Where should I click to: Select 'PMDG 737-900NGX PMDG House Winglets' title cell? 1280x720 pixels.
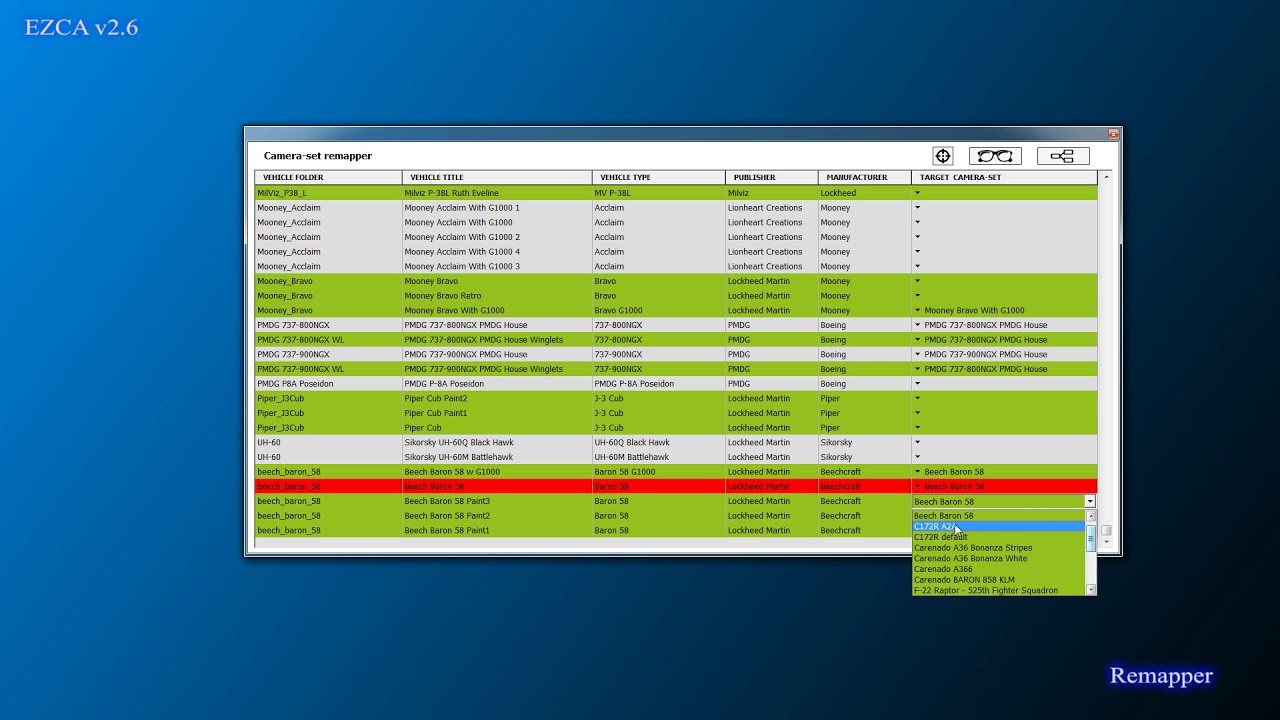(497, 369)
